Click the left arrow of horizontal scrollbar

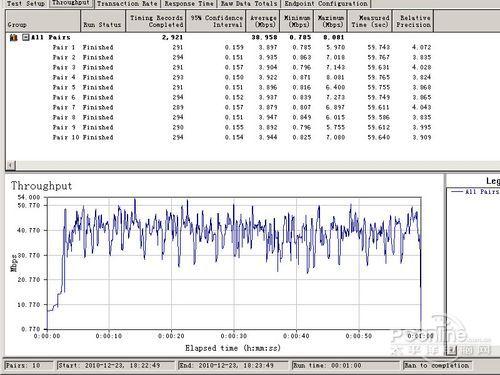tap(11, 165)
